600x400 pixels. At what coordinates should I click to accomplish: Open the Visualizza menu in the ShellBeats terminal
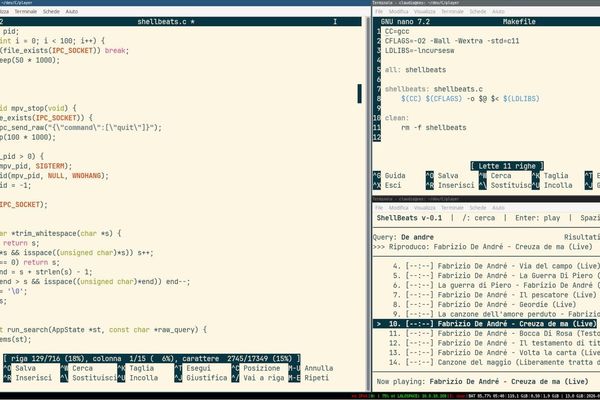[x=425, y=207]
